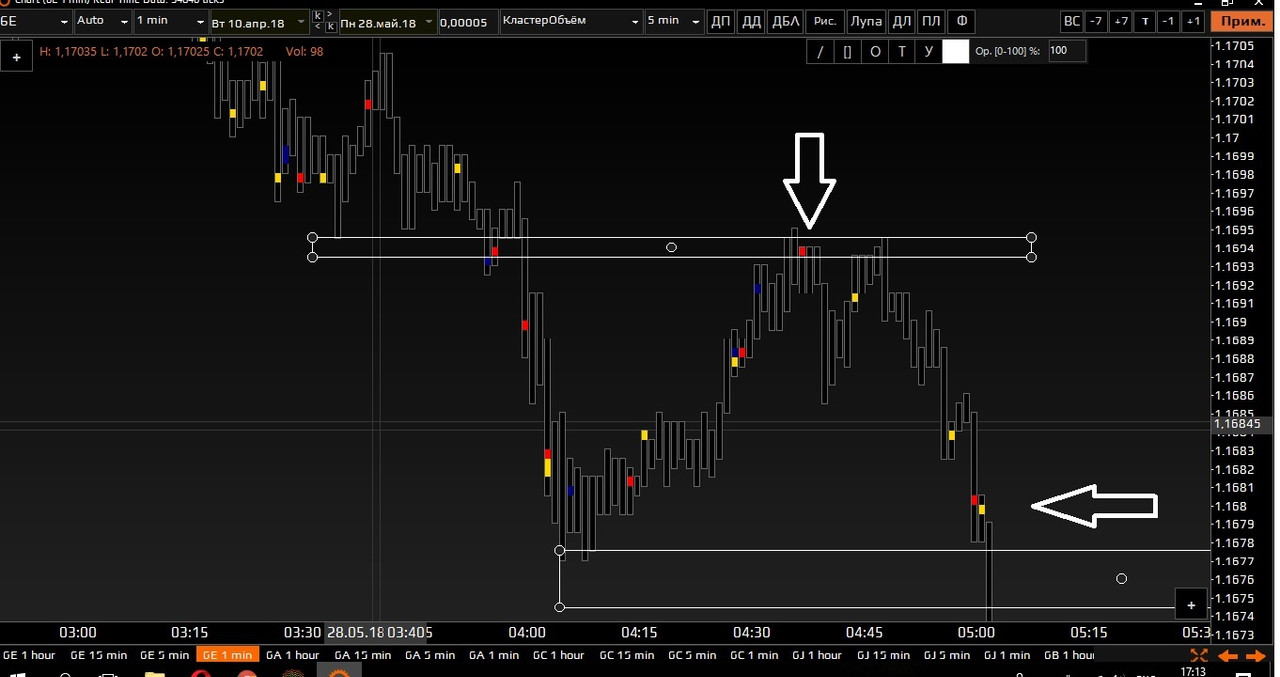
Task: Open the 5 min cluster period dropdown
Action: point(674,20)
